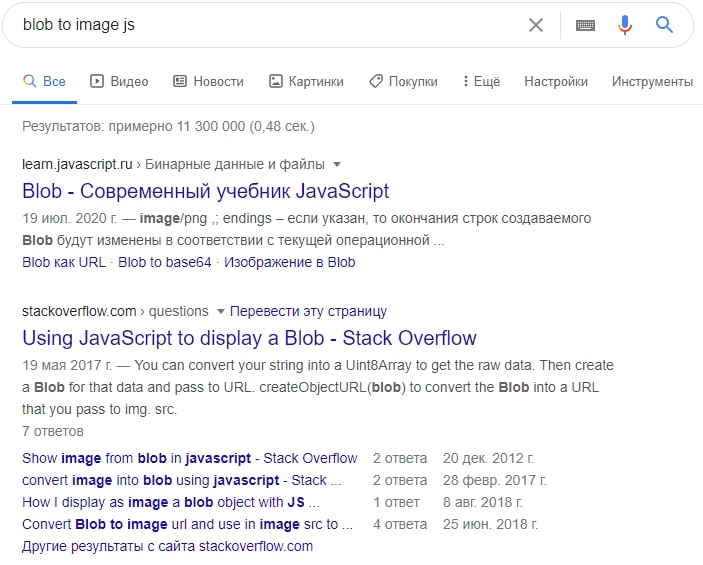This screenshot has width=703, height=565.
Task: Open Blob - Современный учебник JavaScript result
Action: click(x=206, y=191)
